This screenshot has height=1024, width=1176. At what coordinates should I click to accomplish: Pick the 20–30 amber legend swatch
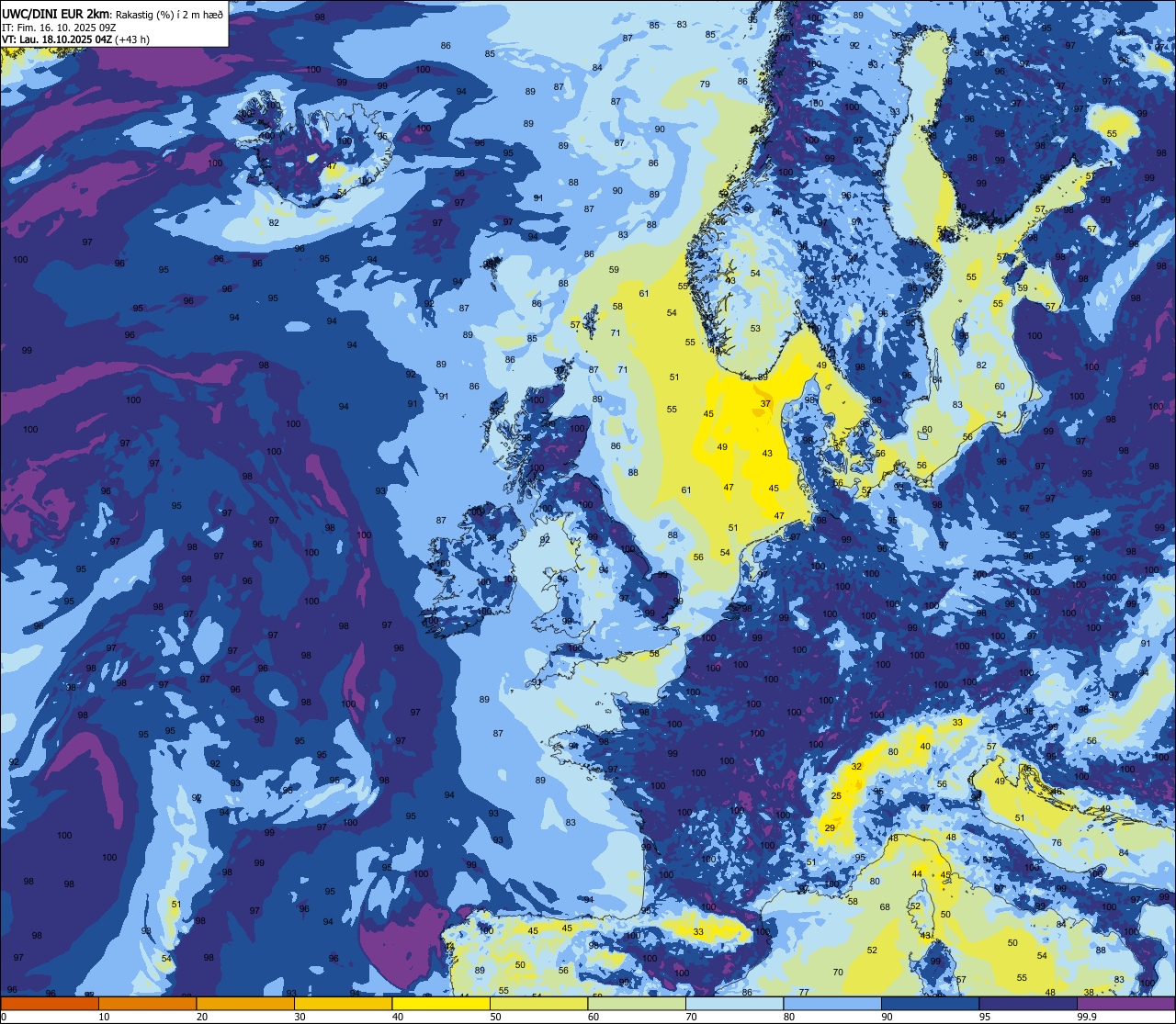tap(245, 1004)
